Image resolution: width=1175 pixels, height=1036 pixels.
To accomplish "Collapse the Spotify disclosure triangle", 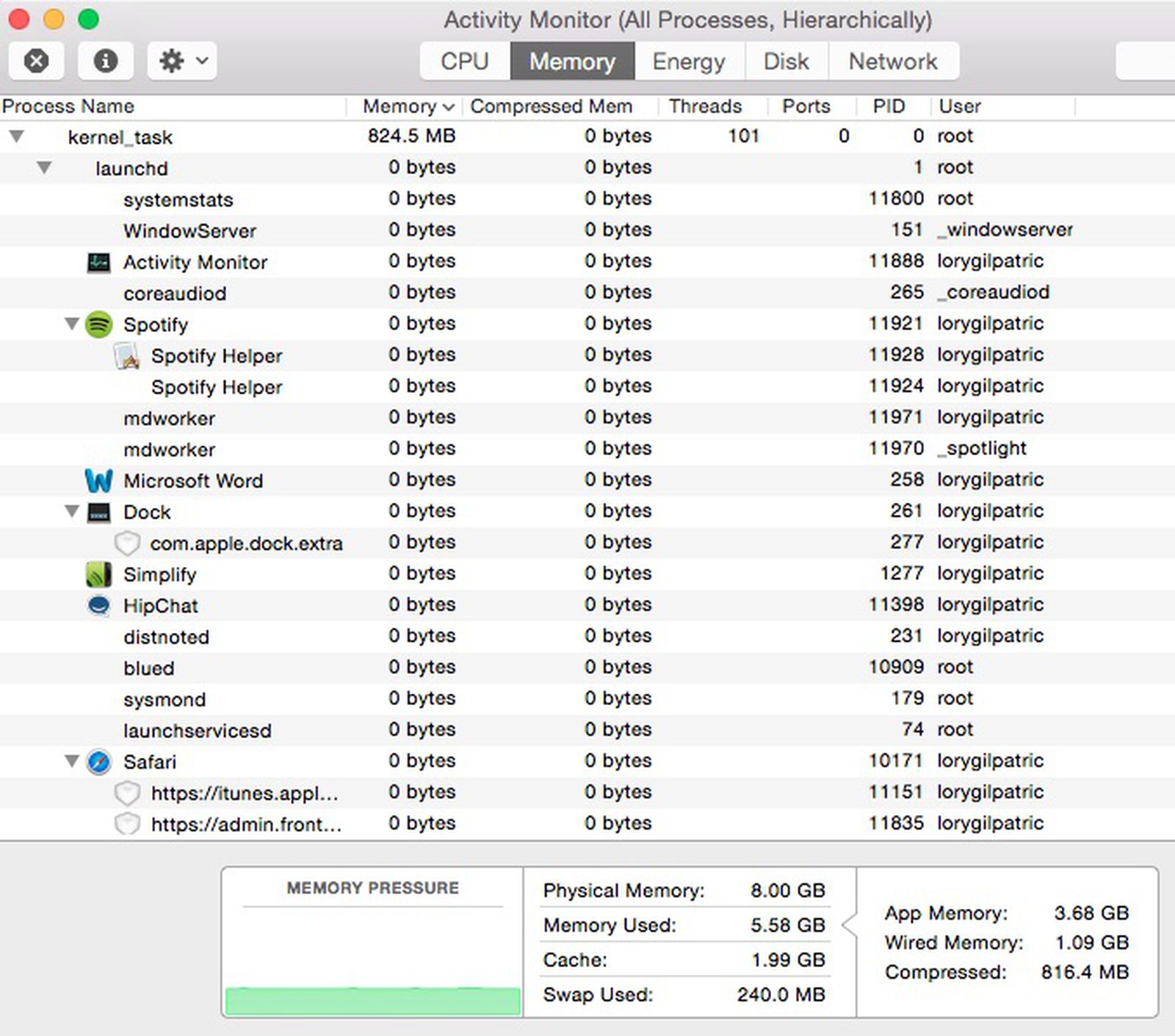I will pyautogui.click(x=71, y=324).
